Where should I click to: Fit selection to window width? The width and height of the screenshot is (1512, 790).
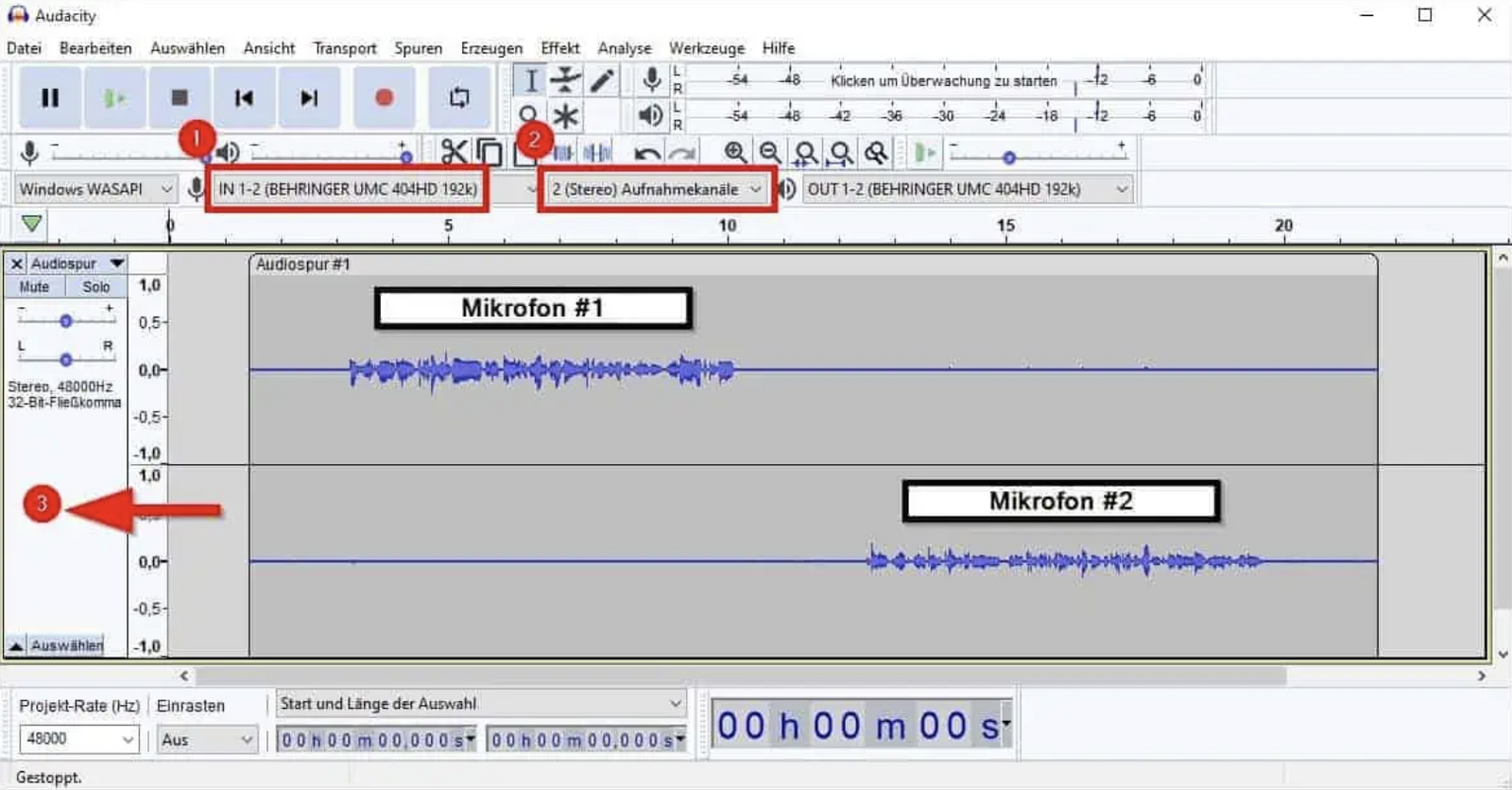(805, 152)
